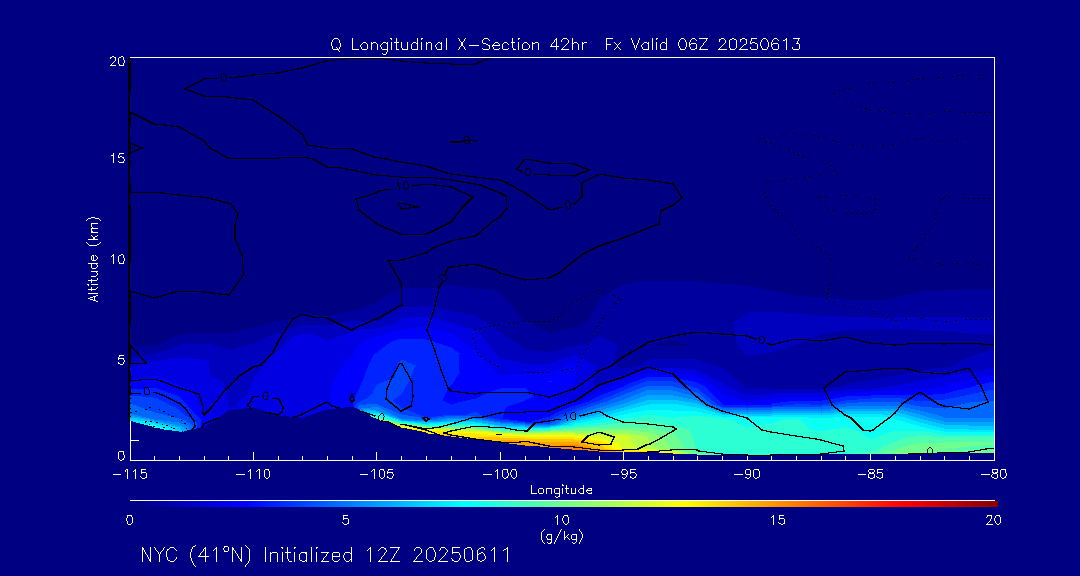
Task: Click the contour label 10 near -97 longitude low level
Action: (569, 417)
